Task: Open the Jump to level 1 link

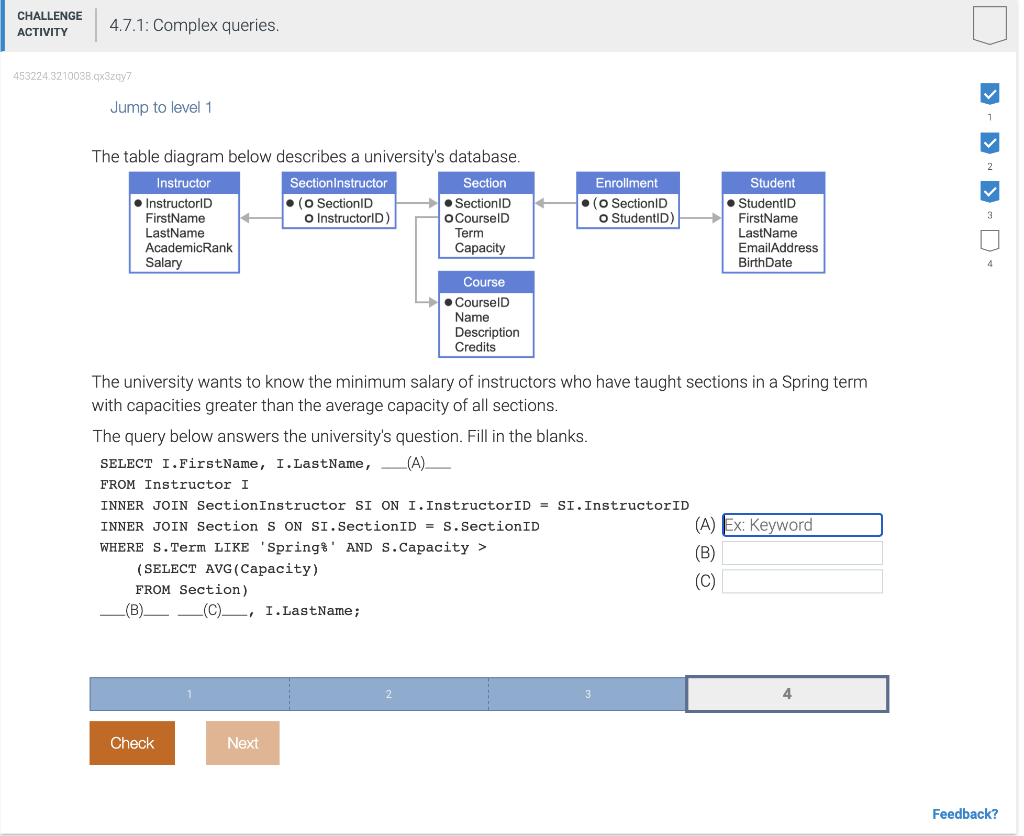Action: [x=161, y=107]
